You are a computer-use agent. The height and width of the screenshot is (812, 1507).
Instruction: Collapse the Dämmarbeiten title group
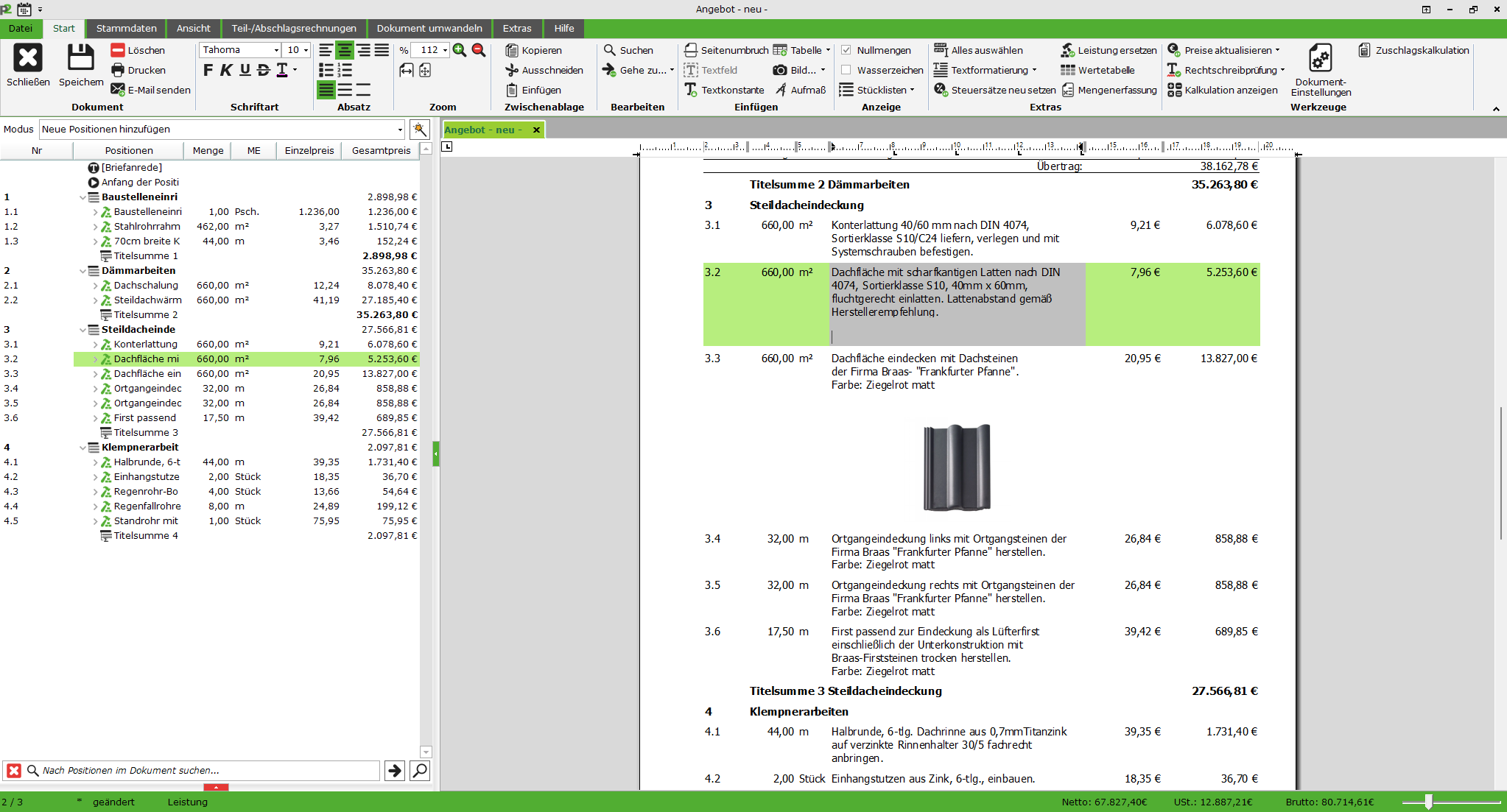click(82, 271)
